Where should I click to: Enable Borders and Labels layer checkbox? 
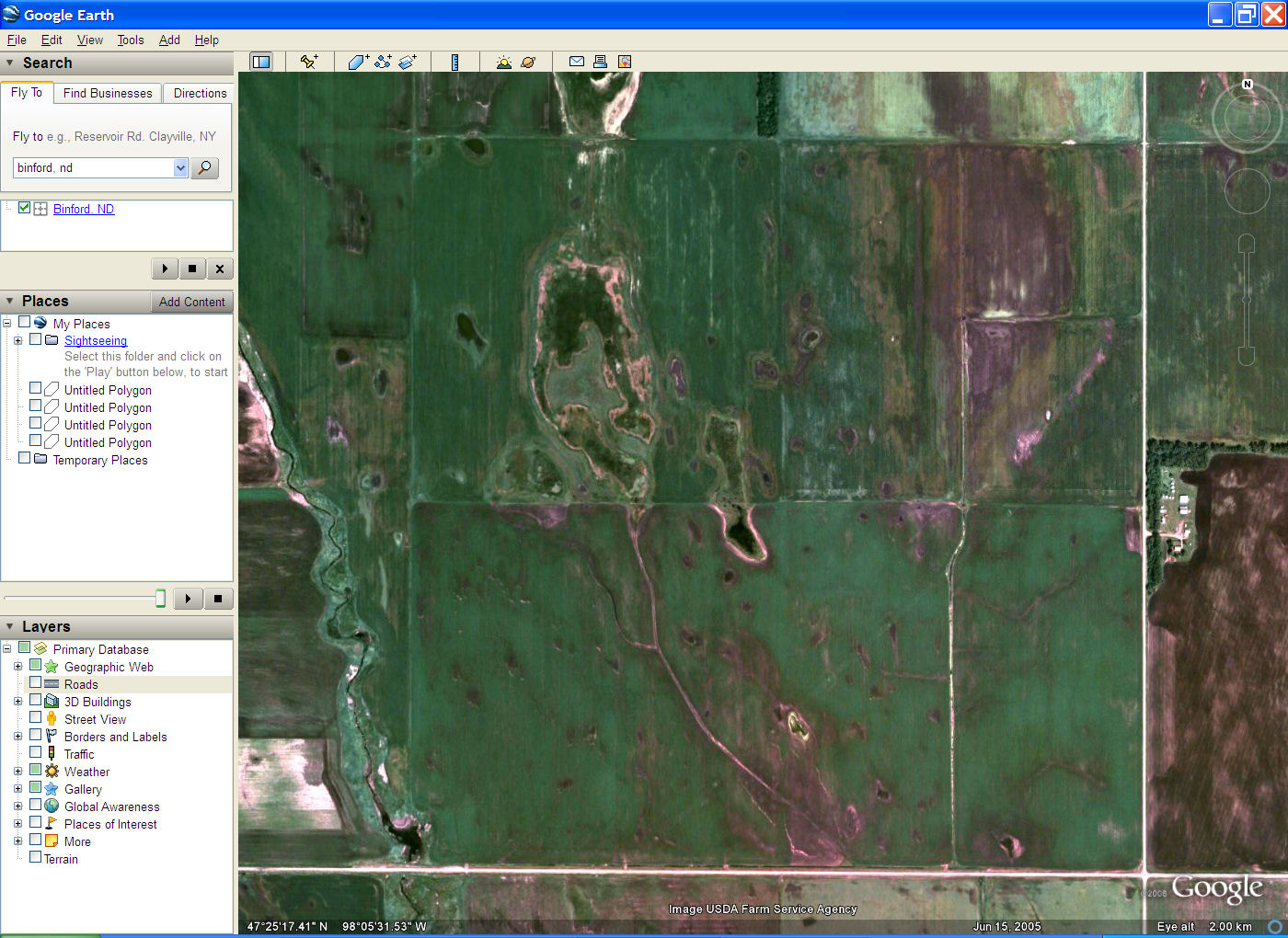[x=35, y=735]
